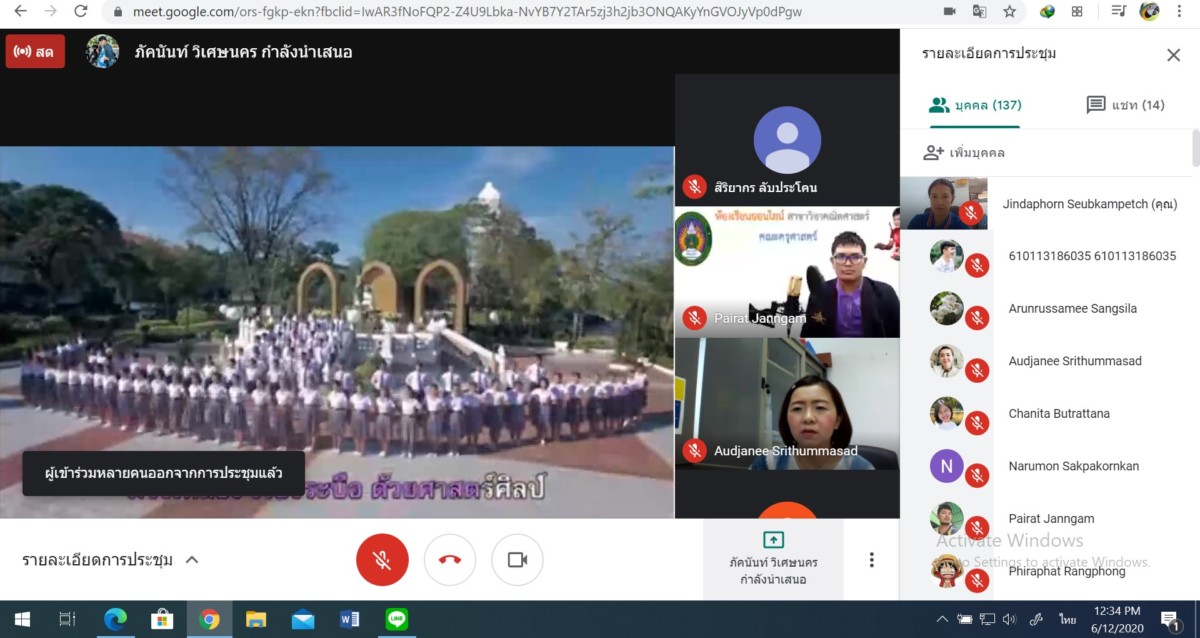The height and width of the screenshot is (638, 1200).
Task: Click the browser back arrow
Action: pos(20,12)
